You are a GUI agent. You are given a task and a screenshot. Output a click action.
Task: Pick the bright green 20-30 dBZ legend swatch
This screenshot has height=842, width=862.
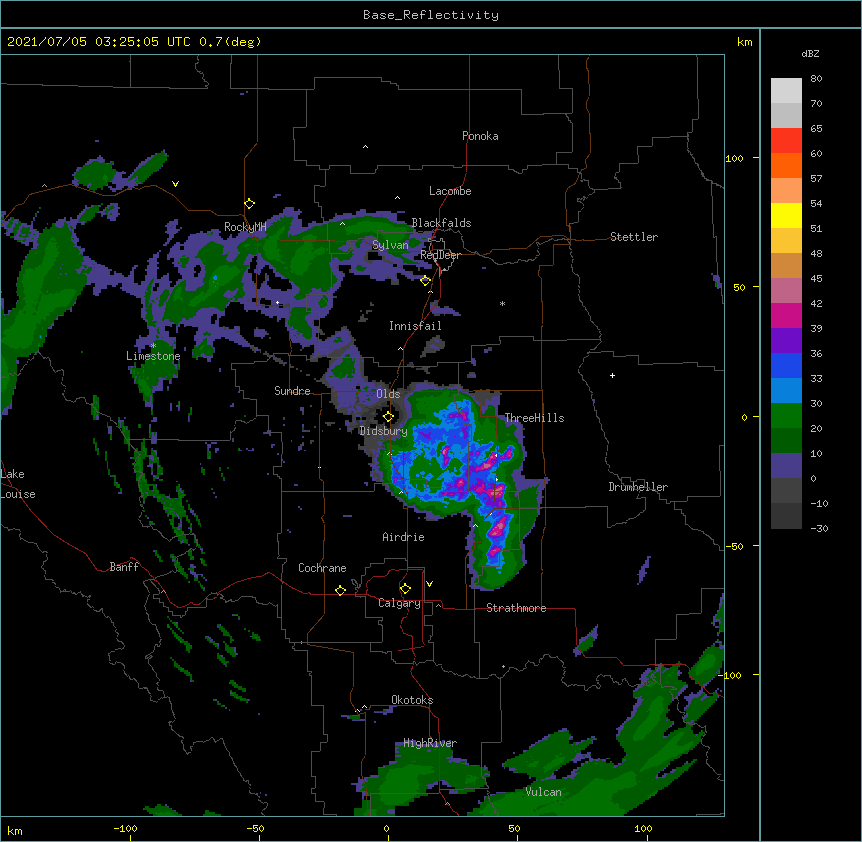click(x=786, y=416)
